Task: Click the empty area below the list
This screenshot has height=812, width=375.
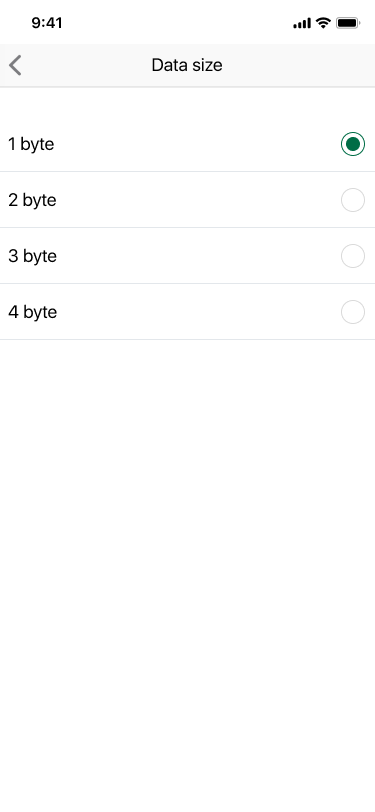Action: [188, 575]
